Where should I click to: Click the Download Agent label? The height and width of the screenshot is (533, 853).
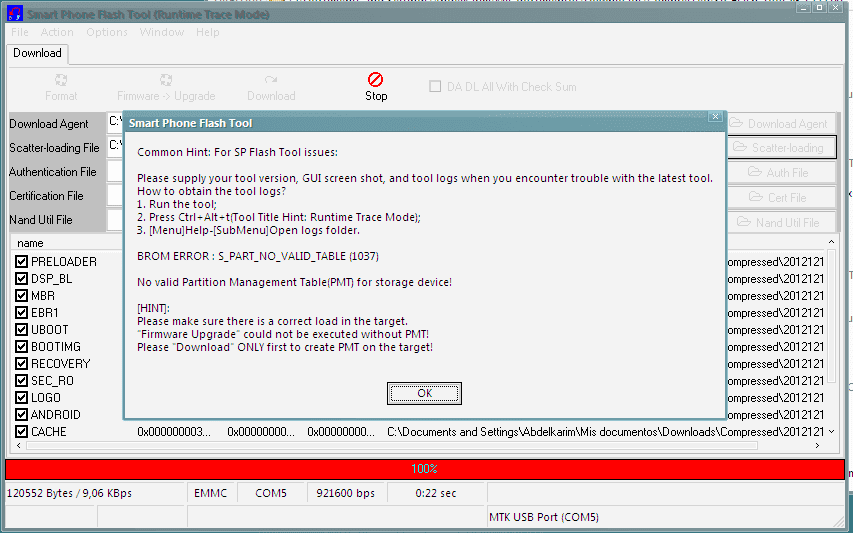pyautogui.click(x=48, y=124)
